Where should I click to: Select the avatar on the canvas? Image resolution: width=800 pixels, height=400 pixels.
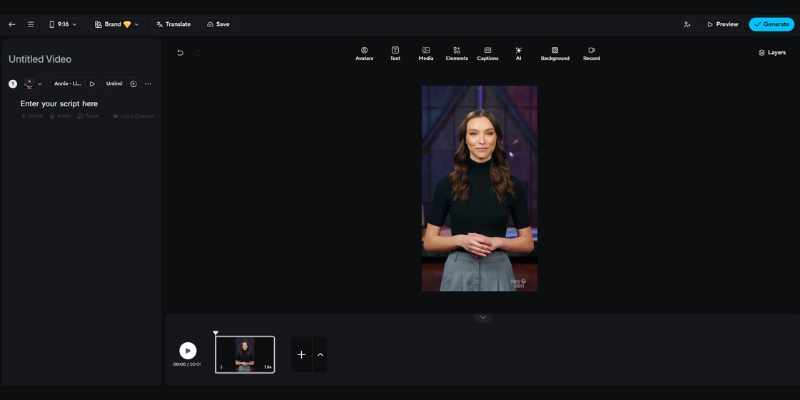coord(480,188)
